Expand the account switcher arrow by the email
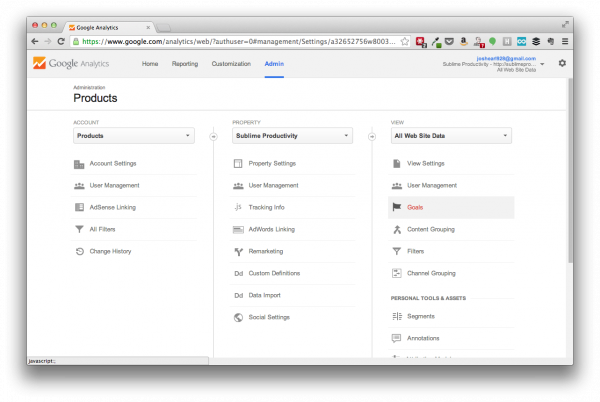The width and height of the screenshot is (600, 402). (542, 64)
